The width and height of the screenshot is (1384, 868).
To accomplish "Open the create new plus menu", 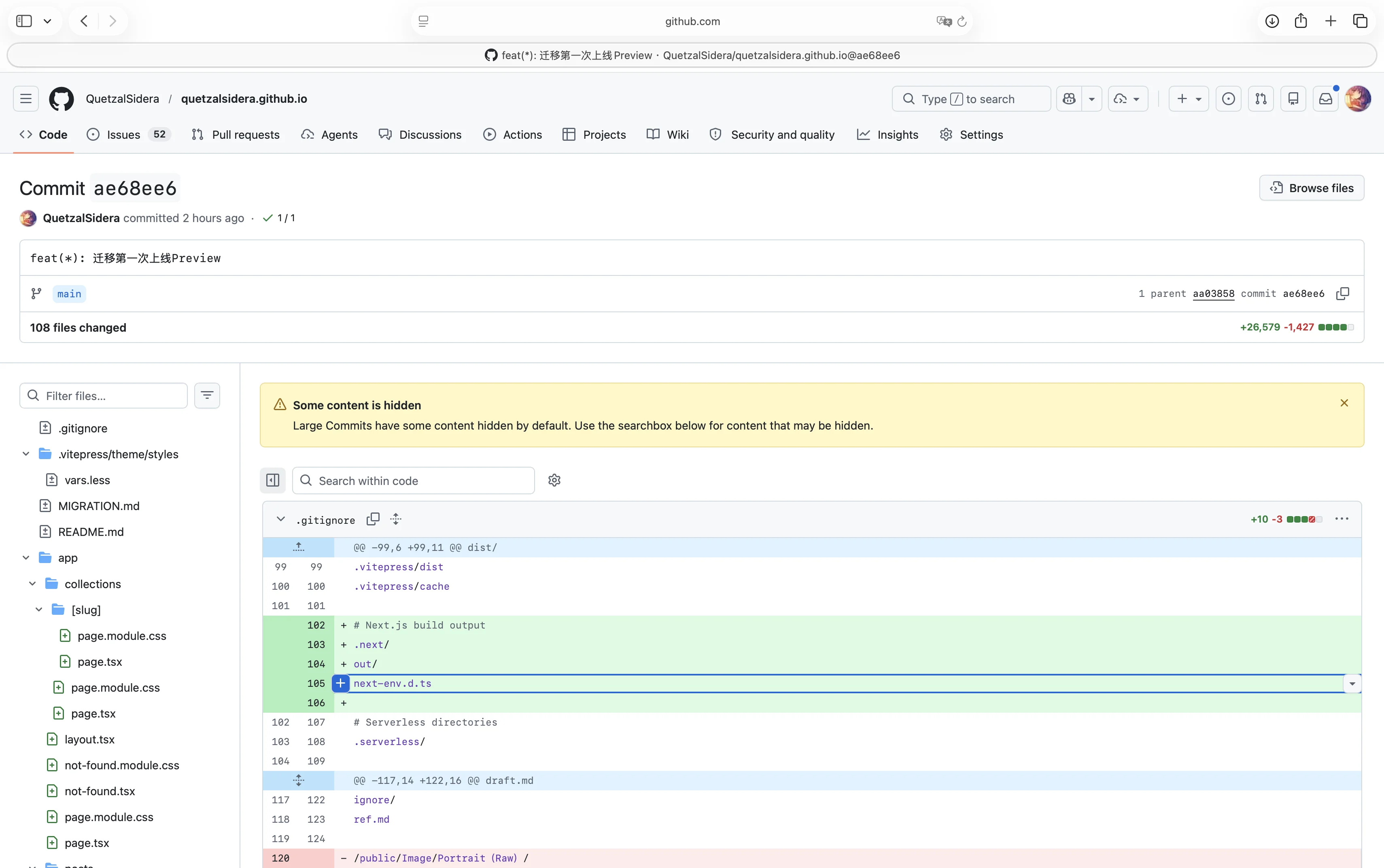I will [x=1189, y=99].
